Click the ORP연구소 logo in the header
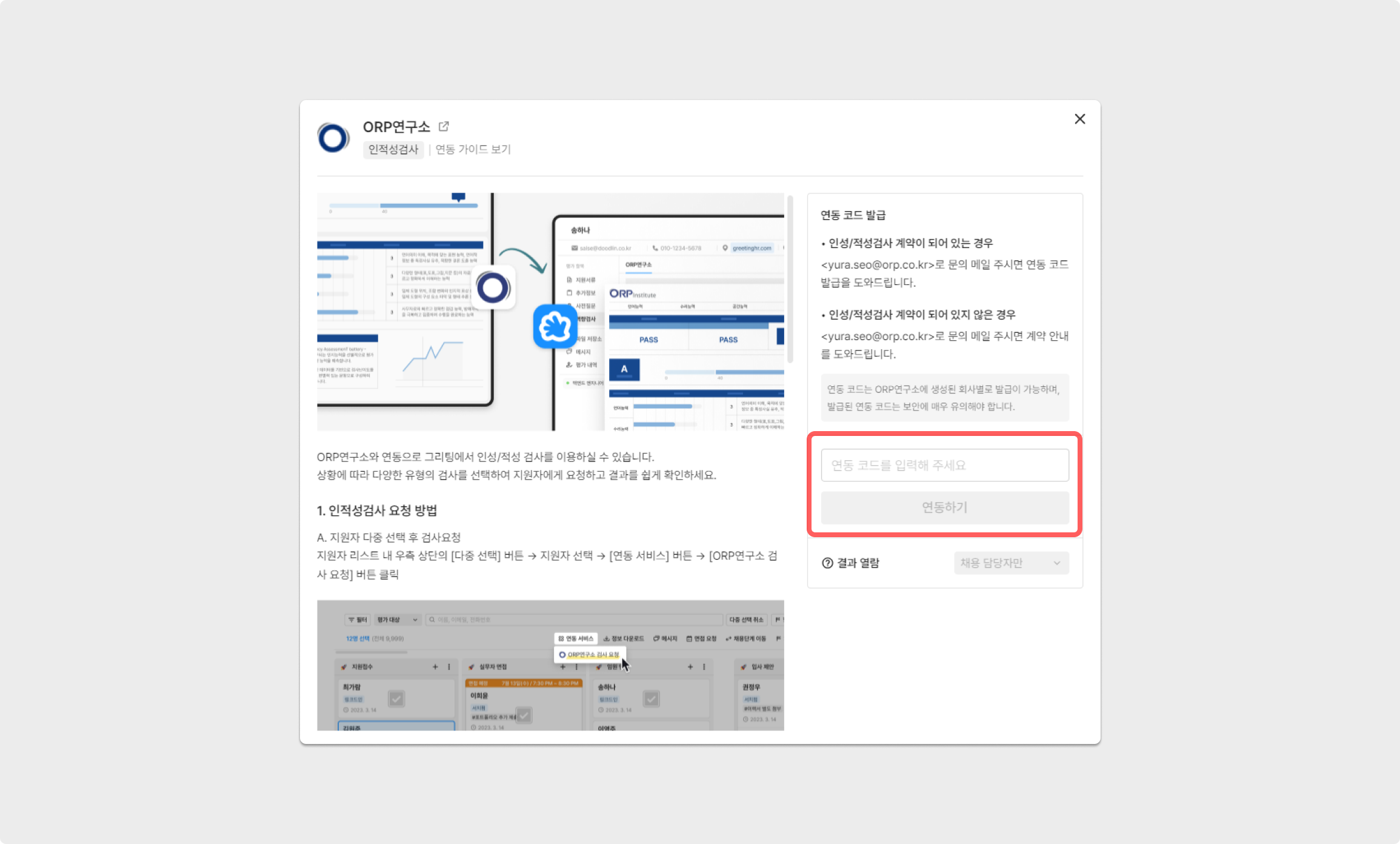 [333, 138]
